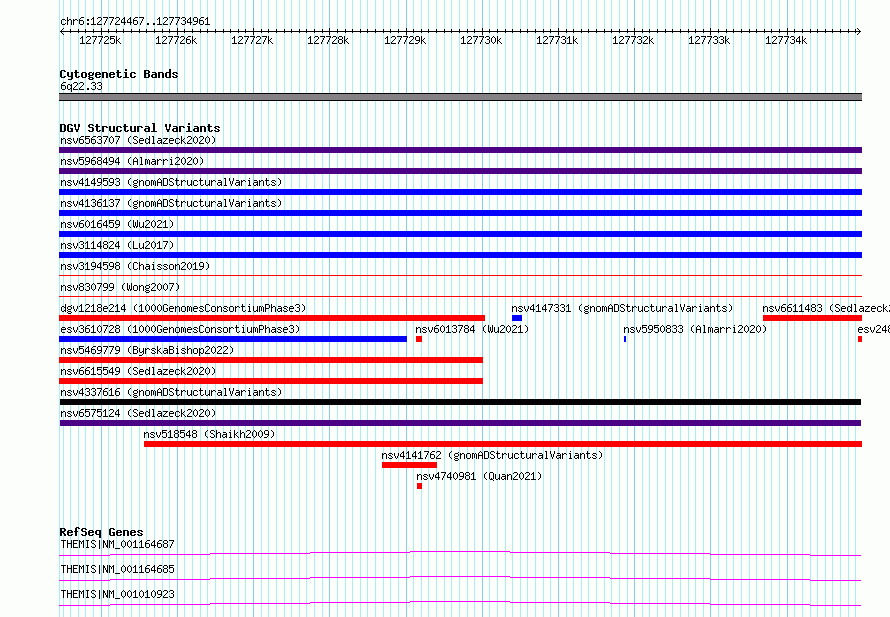Click the nsv6563707 (Sedlazeck2020) label
This screenshot has height=617, width=890.
[x=138, y=140]
